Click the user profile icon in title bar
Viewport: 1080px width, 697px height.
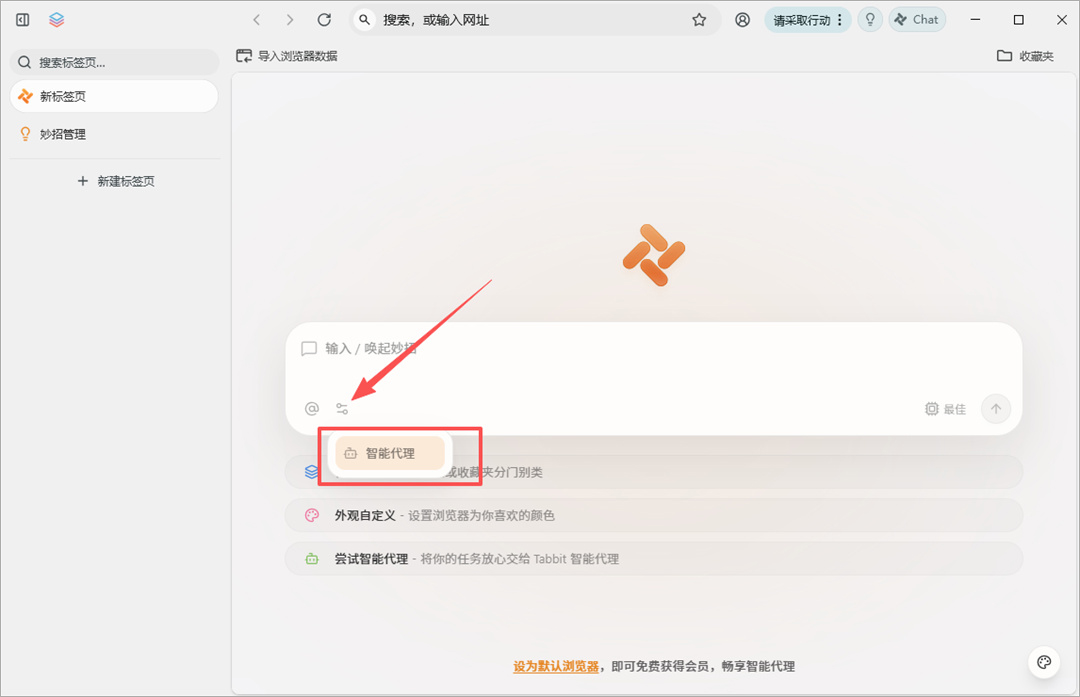(742, 19)
